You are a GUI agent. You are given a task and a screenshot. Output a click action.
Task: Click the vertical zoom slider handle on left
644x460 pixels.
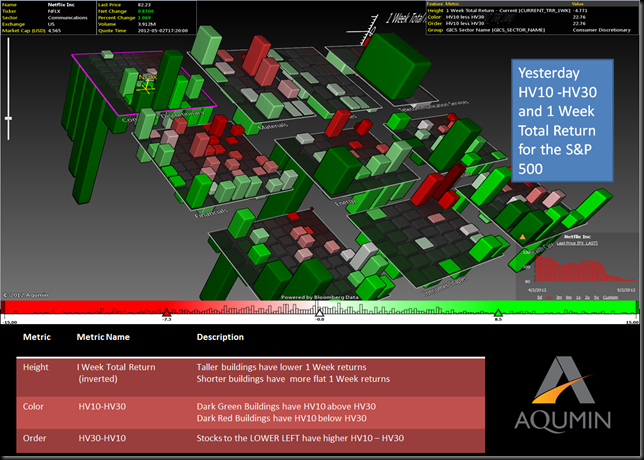[8, 118]
